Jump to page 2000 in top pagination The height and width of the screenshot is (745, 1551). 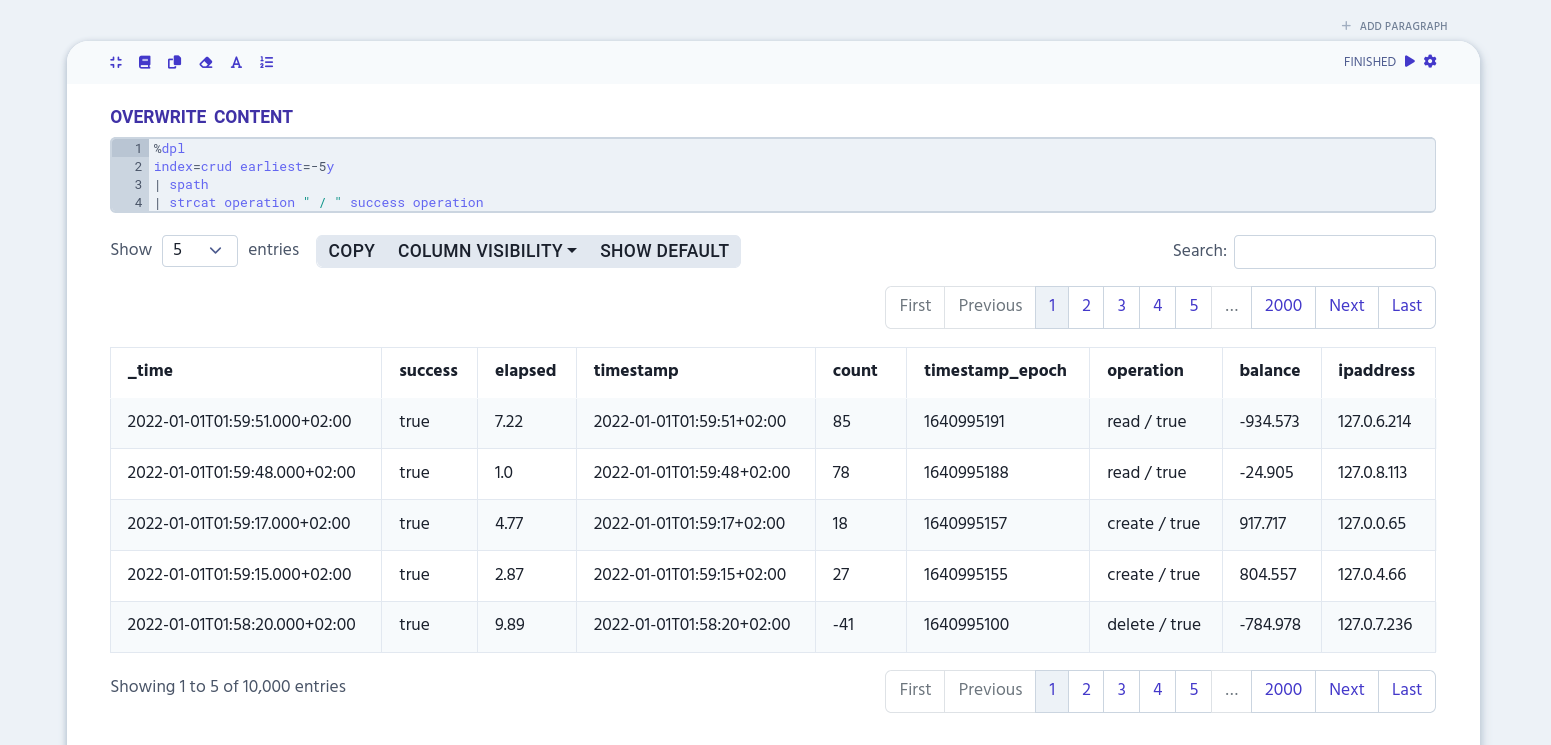point(1283,306)
